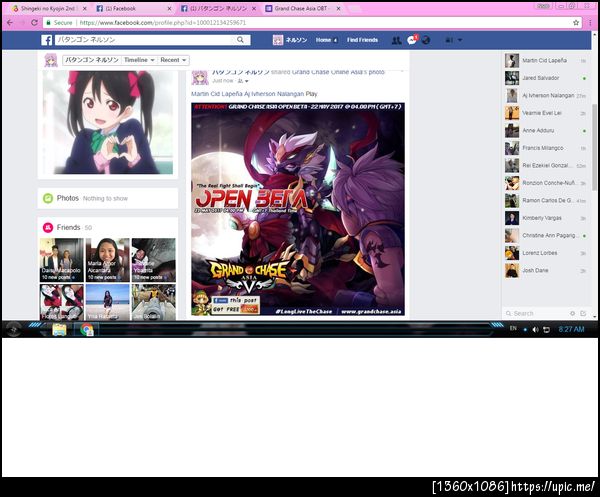The height and width of the screenshot is (497, 600).
Task: Open chat with Martin Cid Lapeña in sidebar
Action: tap(546, 60)
